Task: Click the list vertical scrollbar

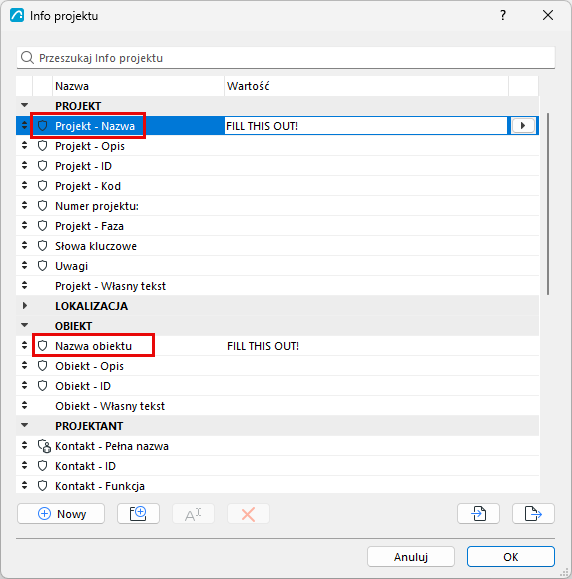Action: tap(548, 204)
